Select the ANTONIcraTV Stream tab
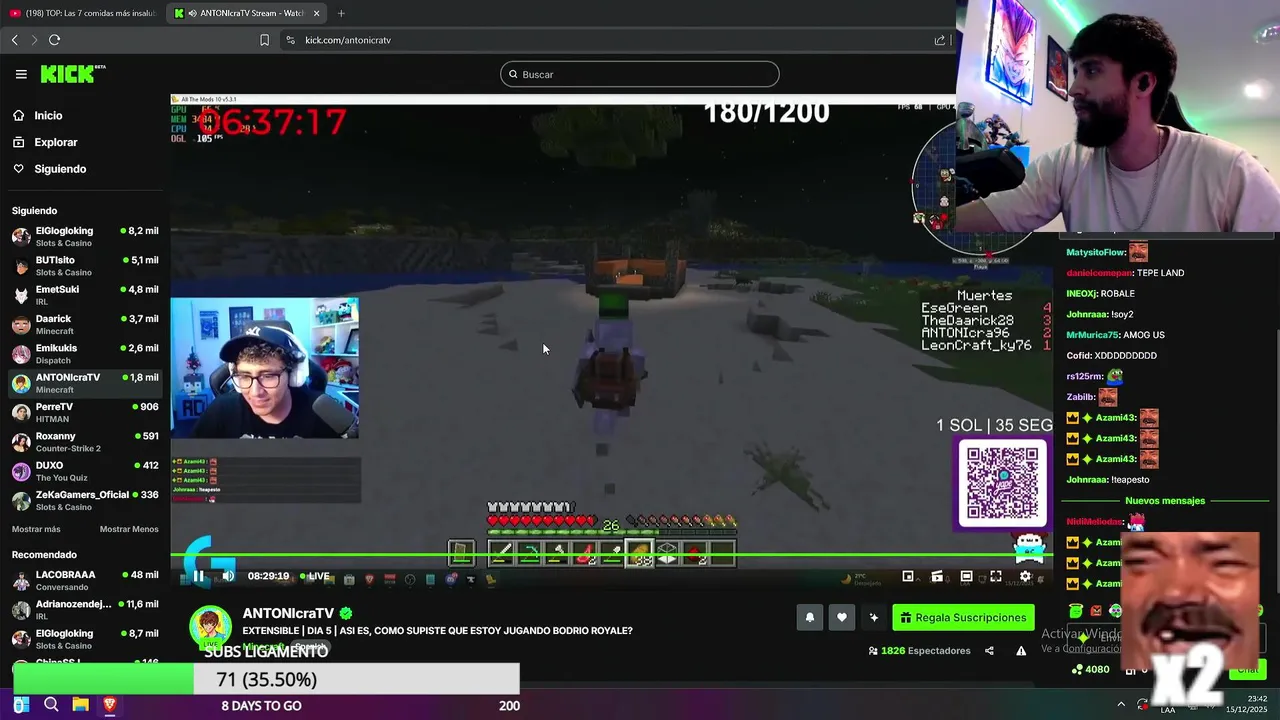The height and width of the screenshot is (720, 1280). point(248,13)
